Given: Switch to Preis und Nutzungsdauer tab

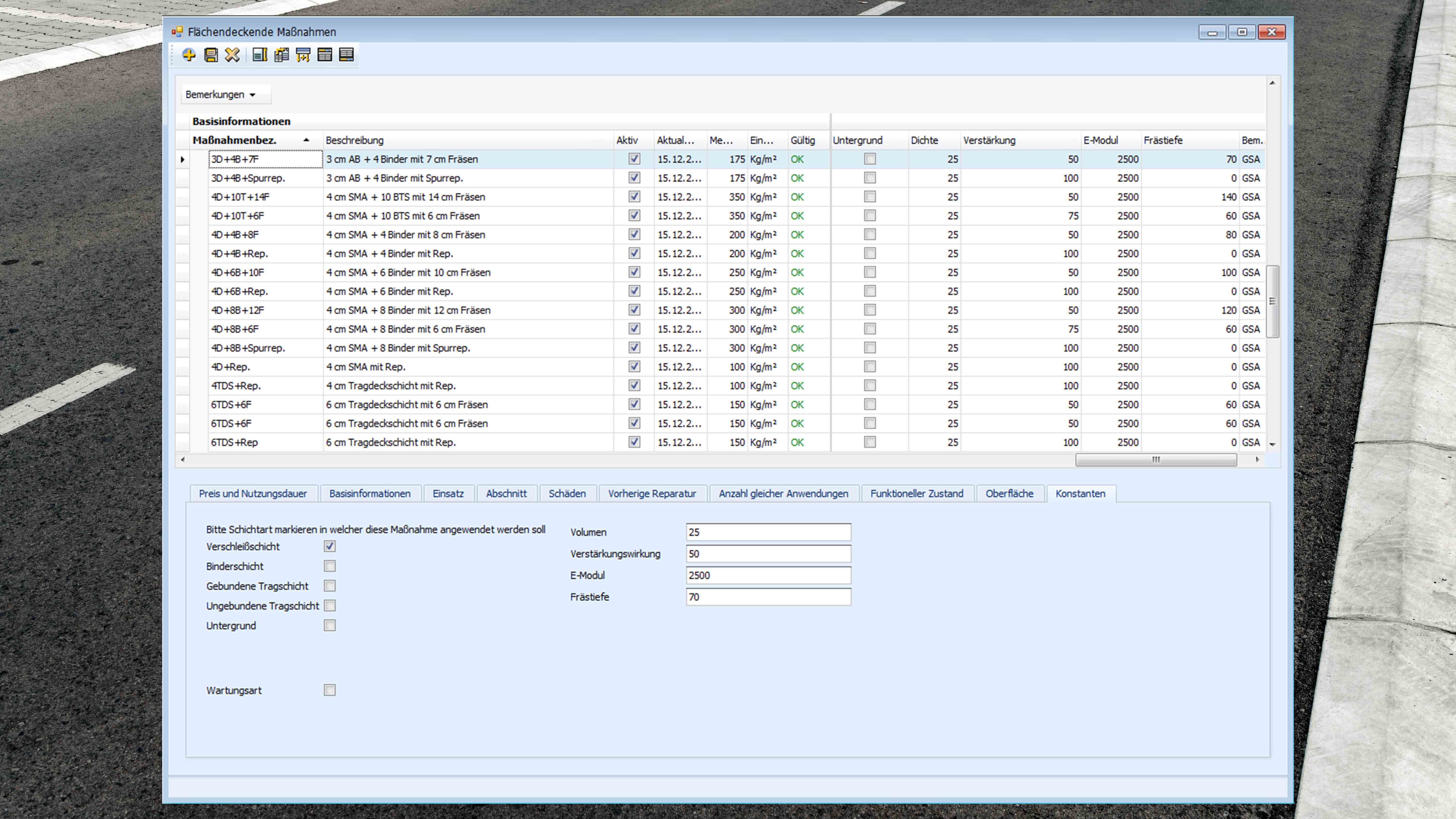Looking at the screenshot, I should [253, 493].
